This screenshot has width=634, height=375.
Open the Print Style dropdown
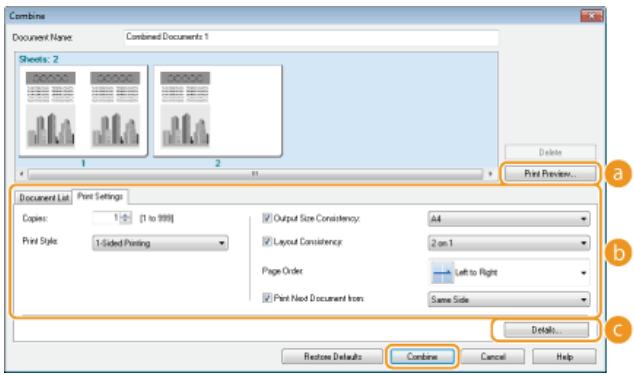coord(160,243)
